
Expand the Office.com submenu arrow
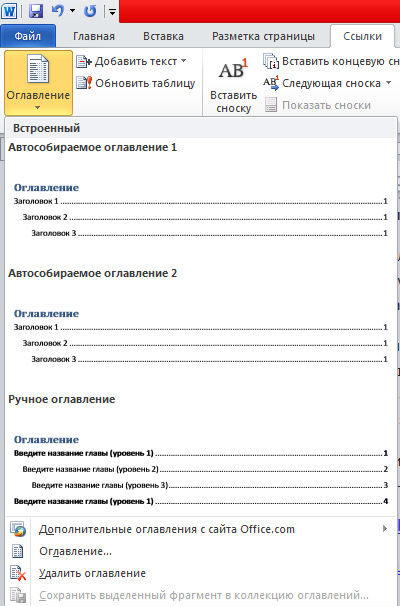coord(385,529)
